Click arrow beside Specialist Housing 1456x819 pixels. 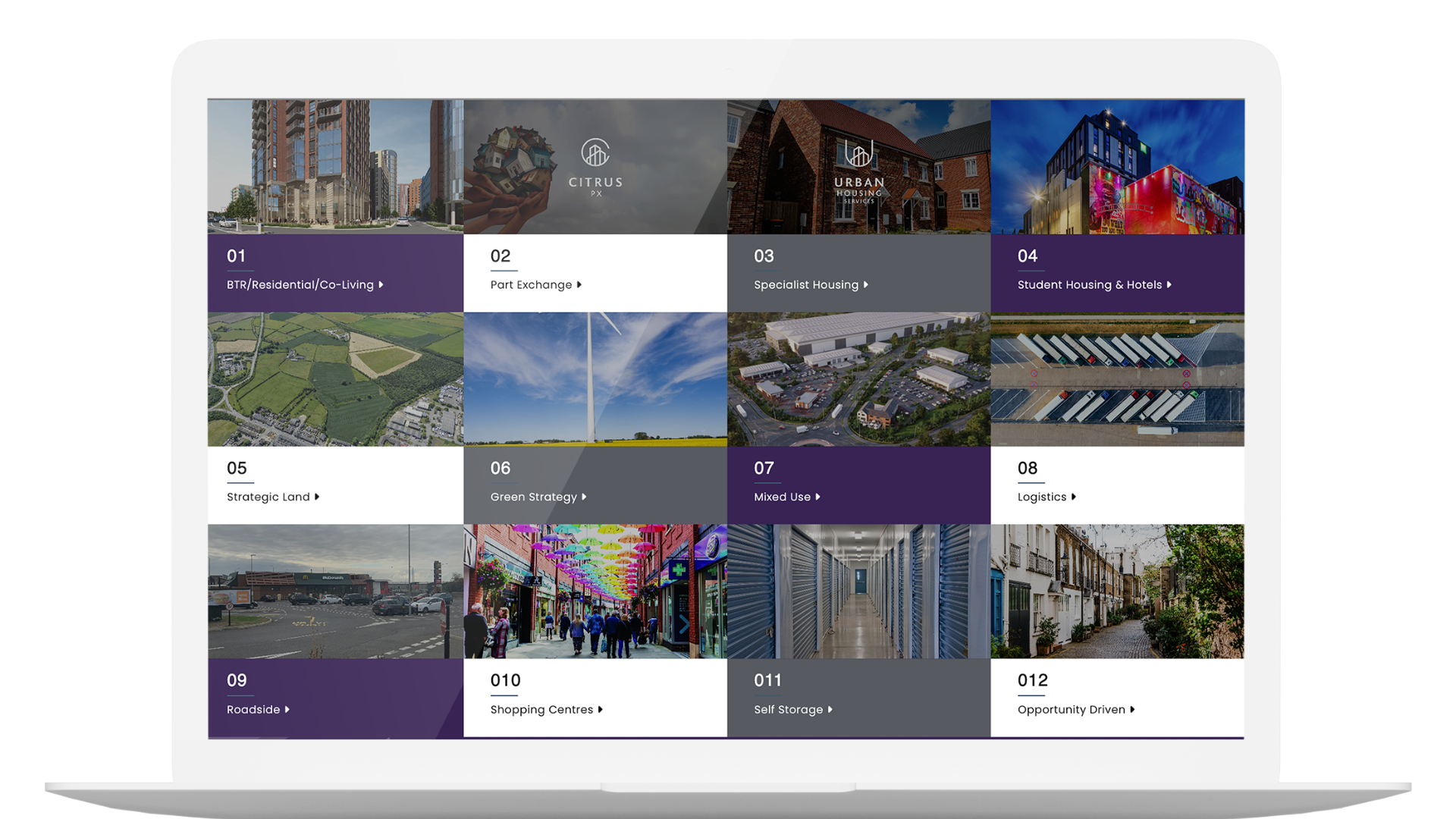(866, 285)
